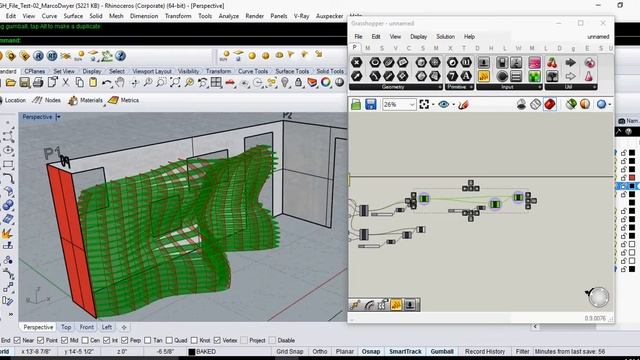640x360 pixels.
Task: Click the 'unnamed' document label in Grasshopper
Action: [x=598, y=37]
